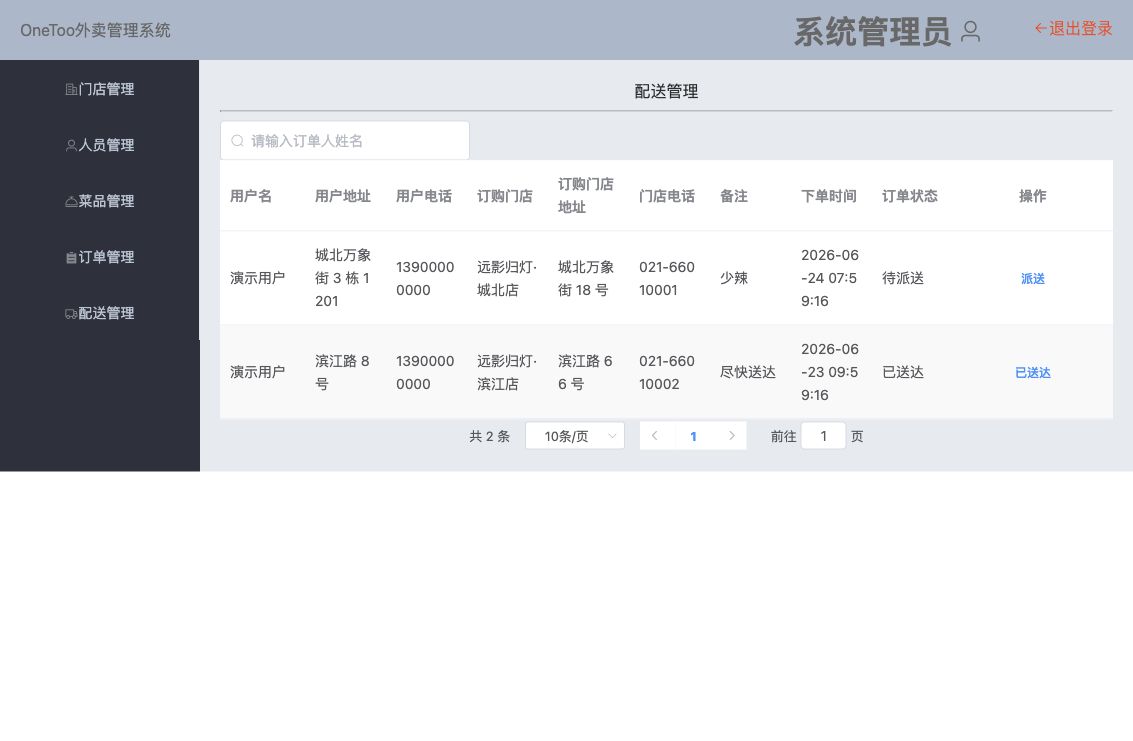Click the 操作 column header

point(1033,196)
